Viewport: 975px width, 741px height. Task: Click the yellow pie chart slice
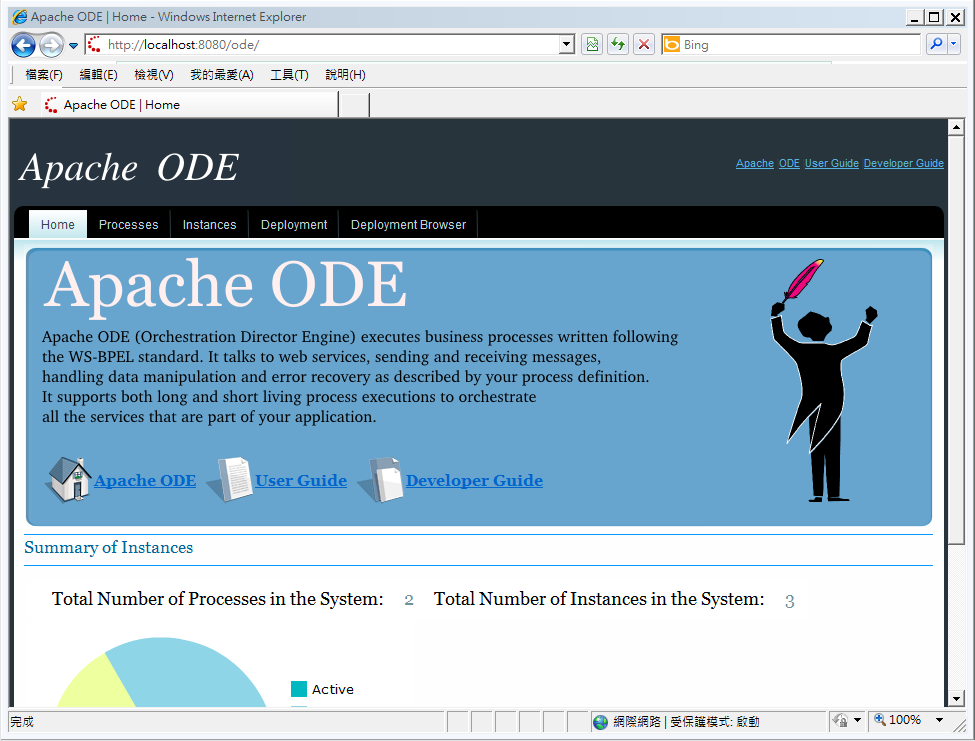coord(99,687)
